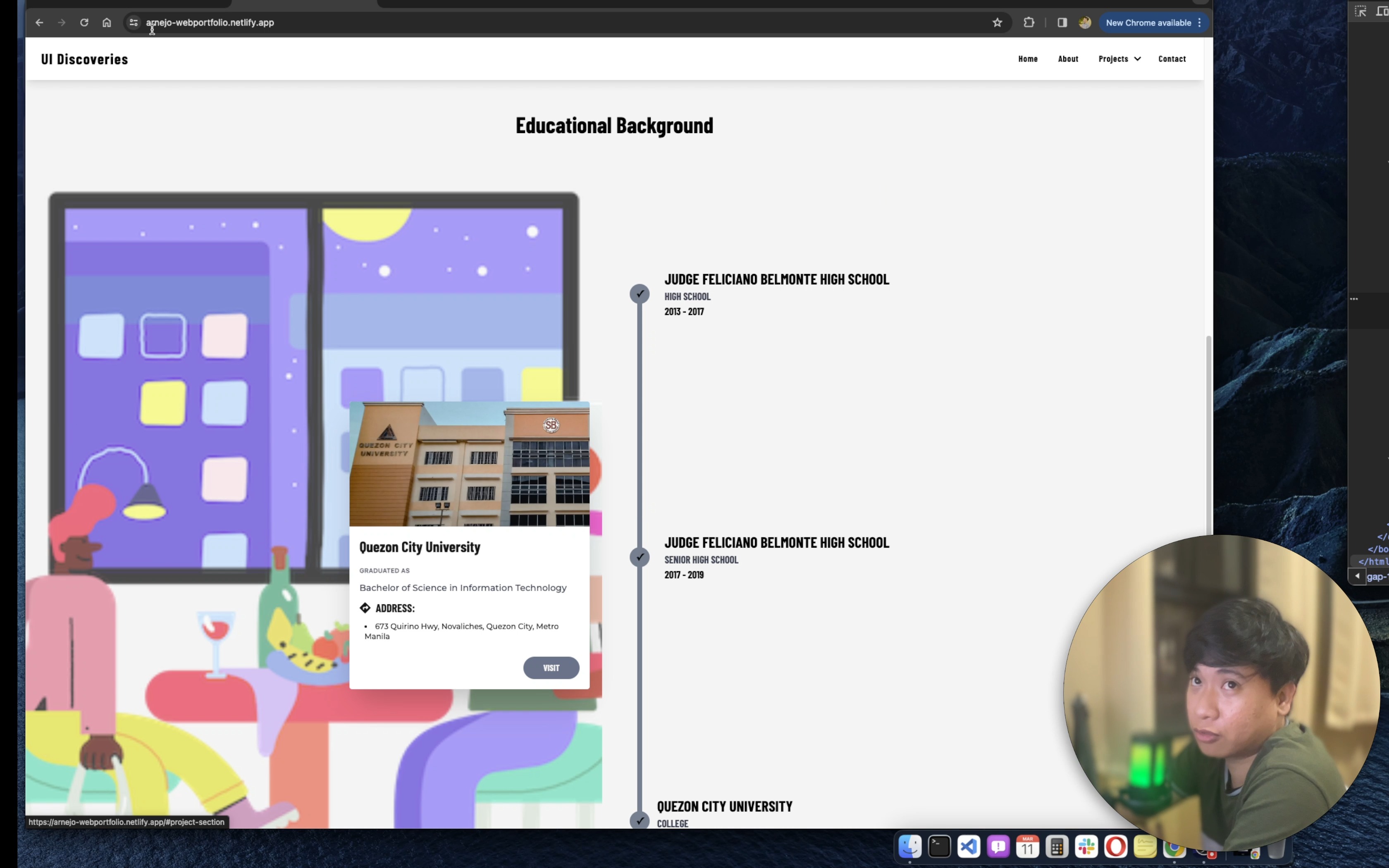Open the Chrome home page icon
The height and width of the screenshot is (868, 1389).
(107, 22)
